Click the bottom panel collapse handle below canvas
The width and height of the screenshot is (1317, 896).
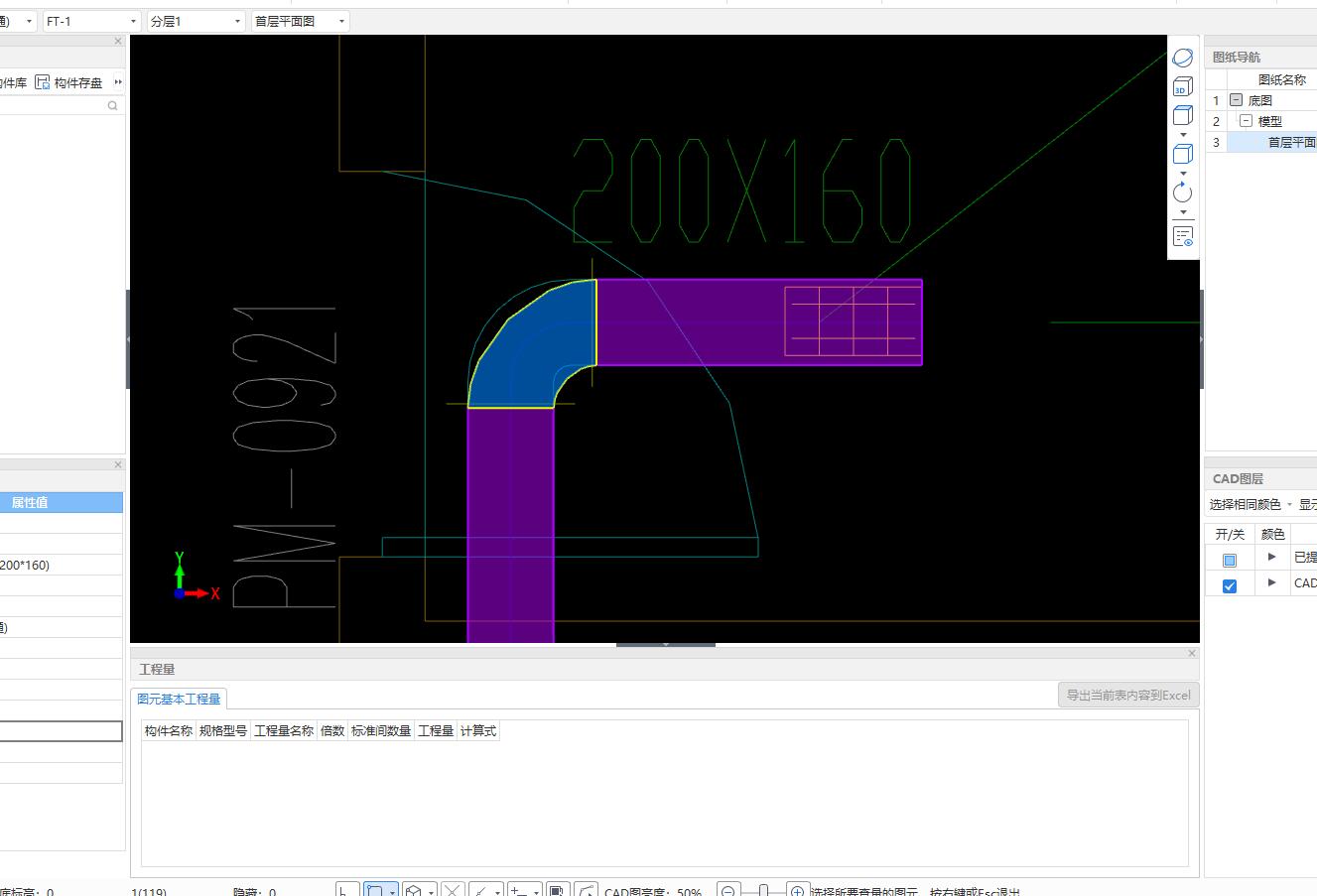pos(665,645)
